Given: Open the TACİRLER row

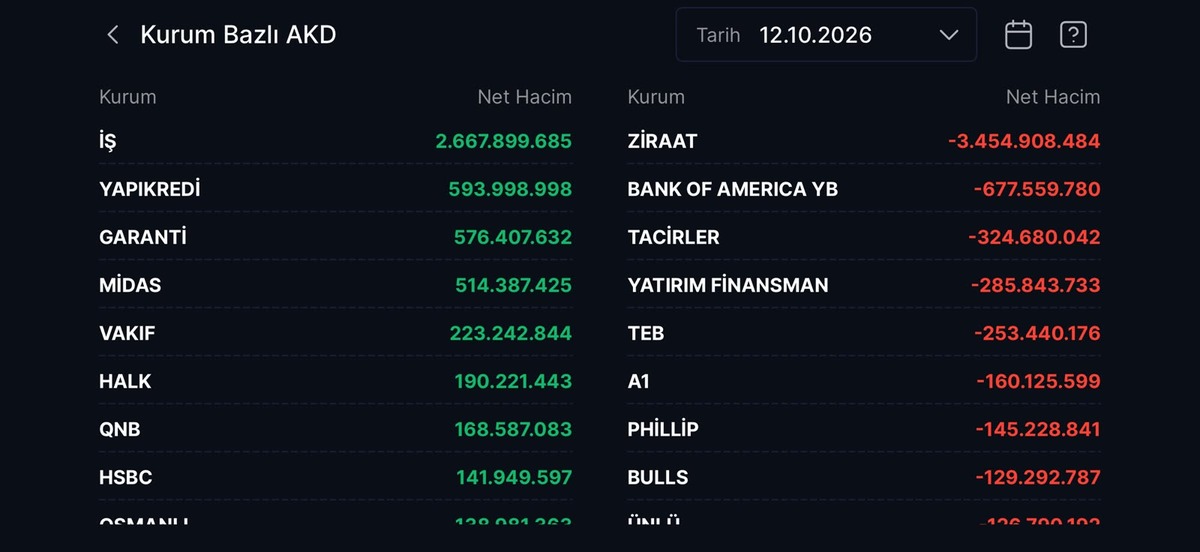Looking at the screenshot, I should 864,237.
